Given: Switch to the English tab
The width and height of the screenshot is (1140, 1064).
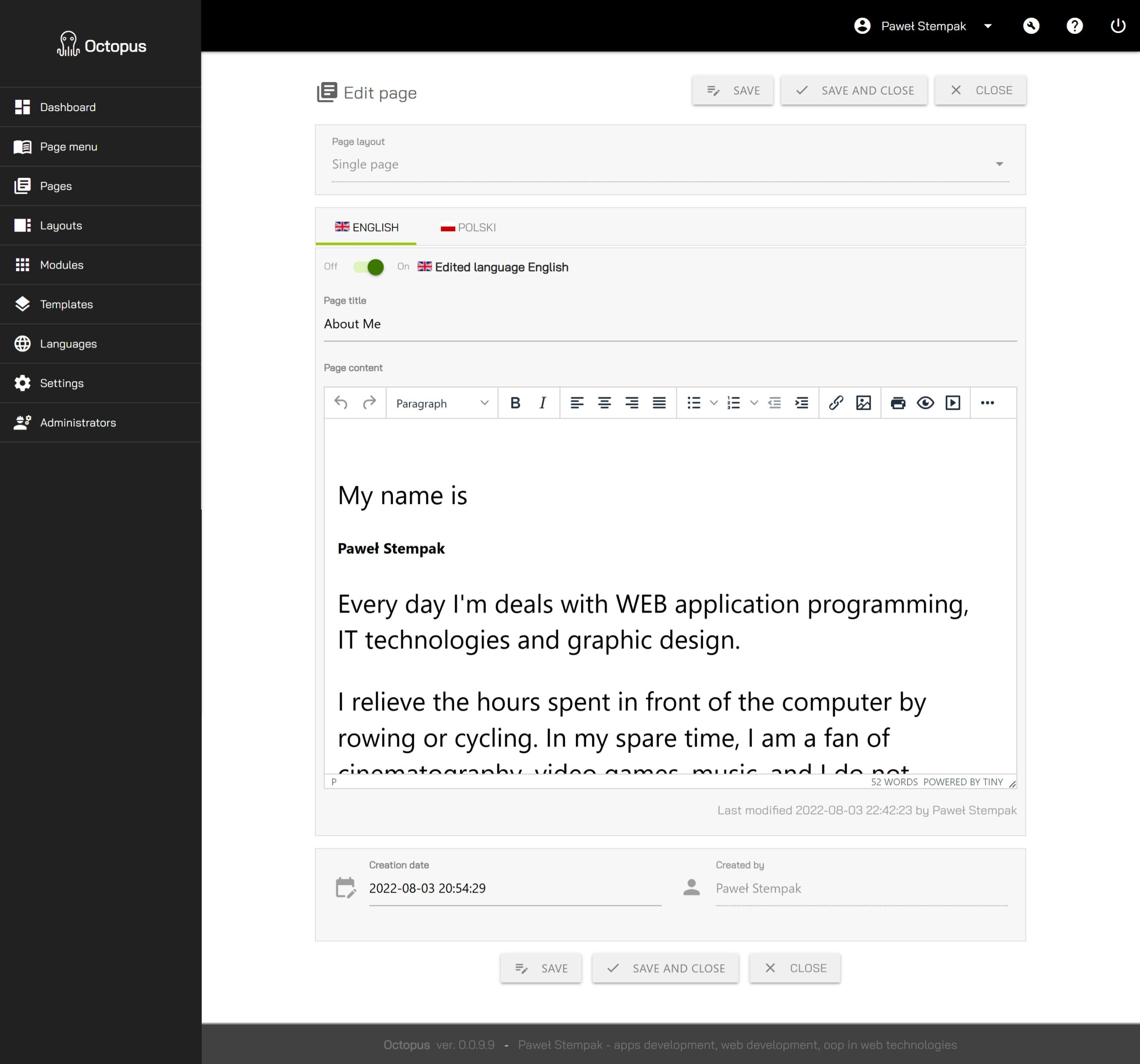Looking at the screenshot, I should pos(367,228).
